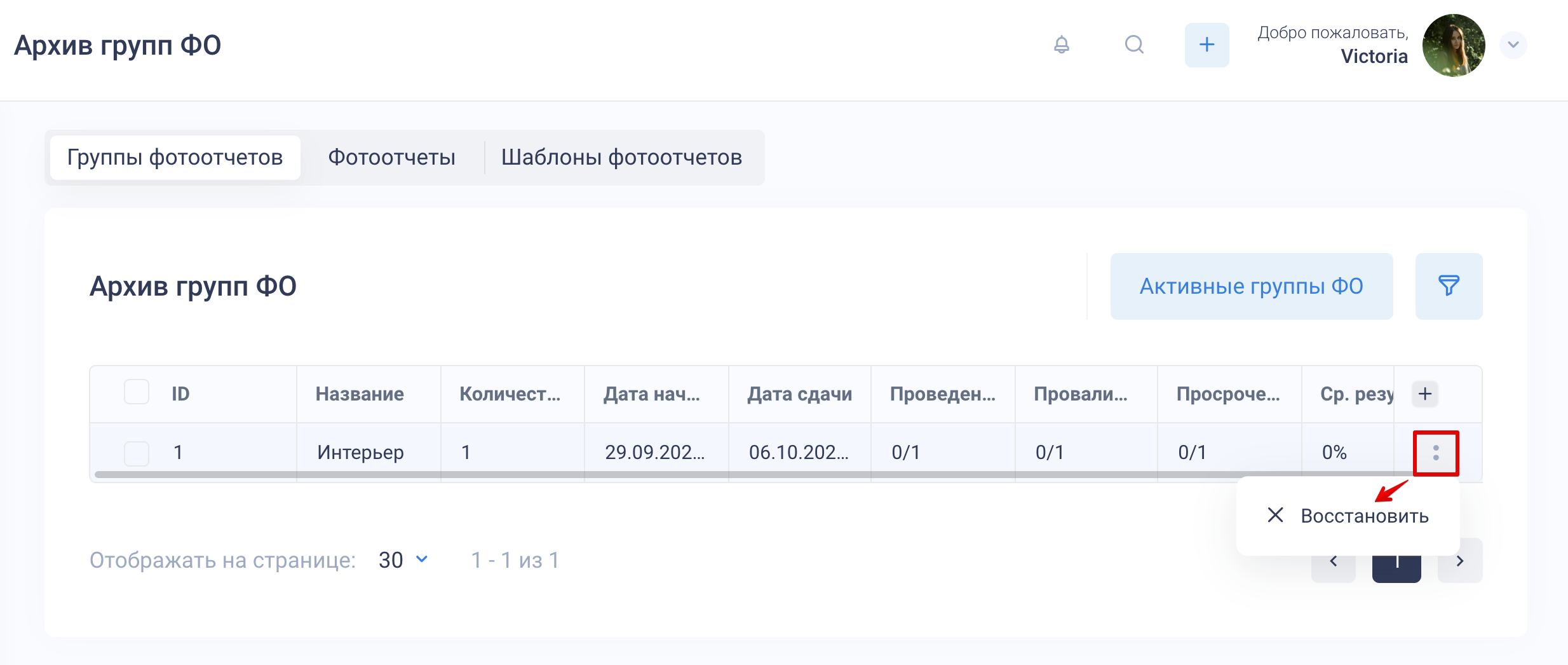The image size is (1568, 665).
Task: Switch to the Фотоотчеты tab
Action: pos(391,158)
